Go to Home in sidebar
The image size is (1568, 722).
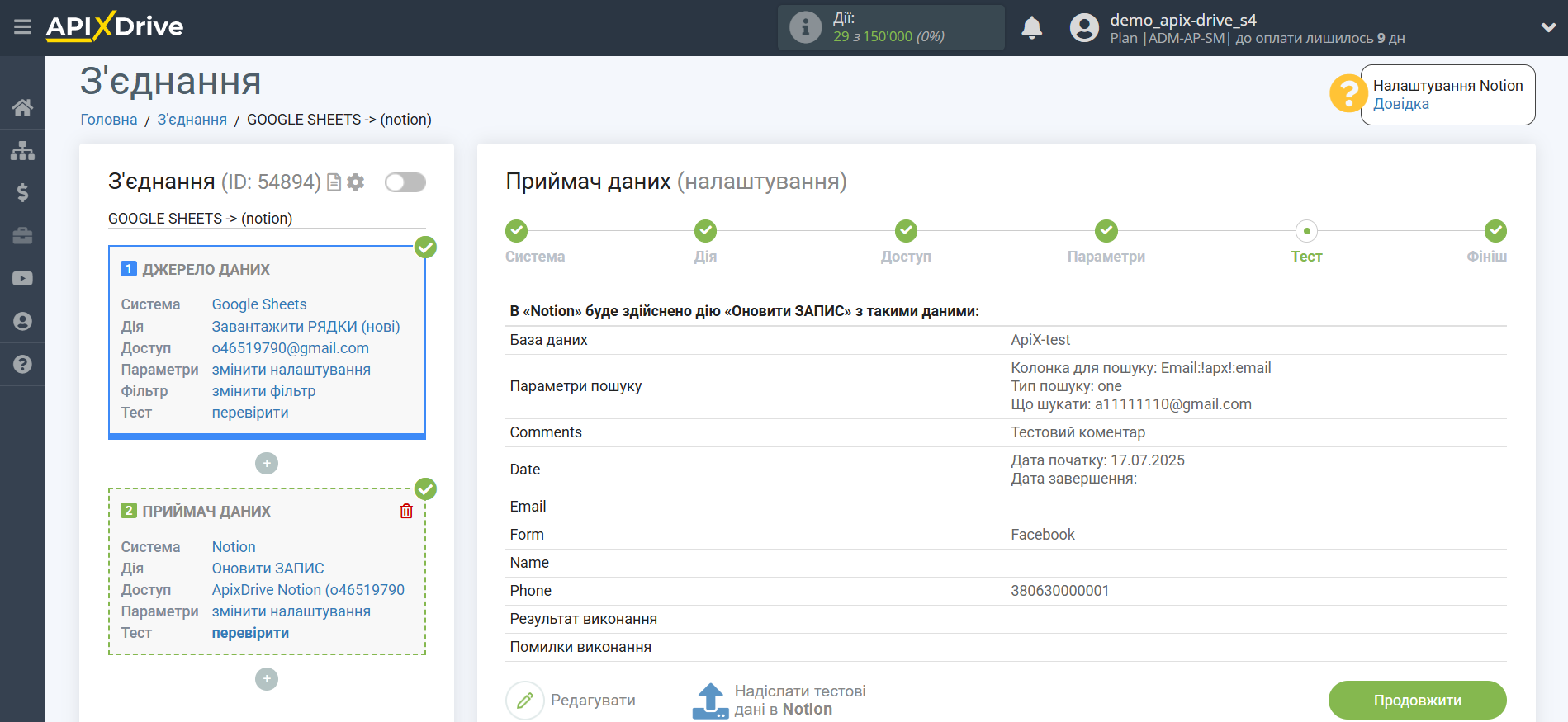[22, 107]
